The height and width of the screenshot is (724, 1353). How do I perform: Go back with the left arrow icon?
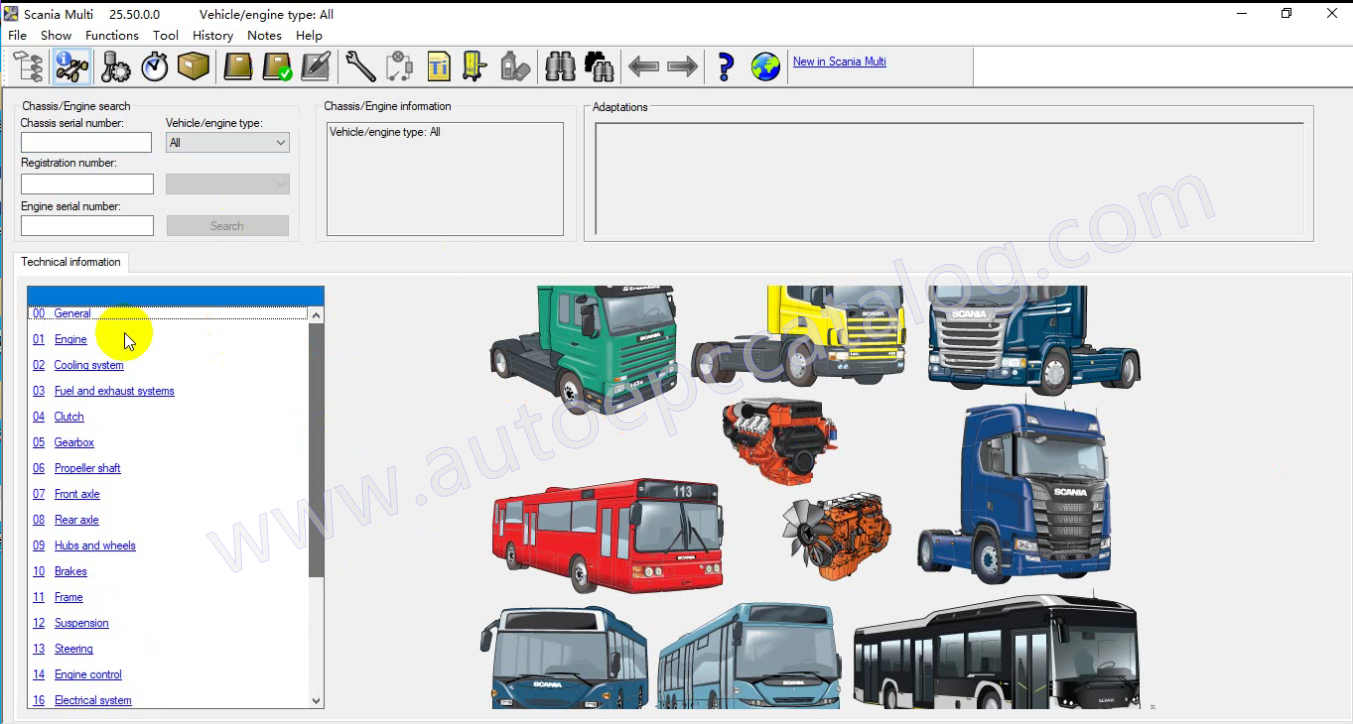643,67
